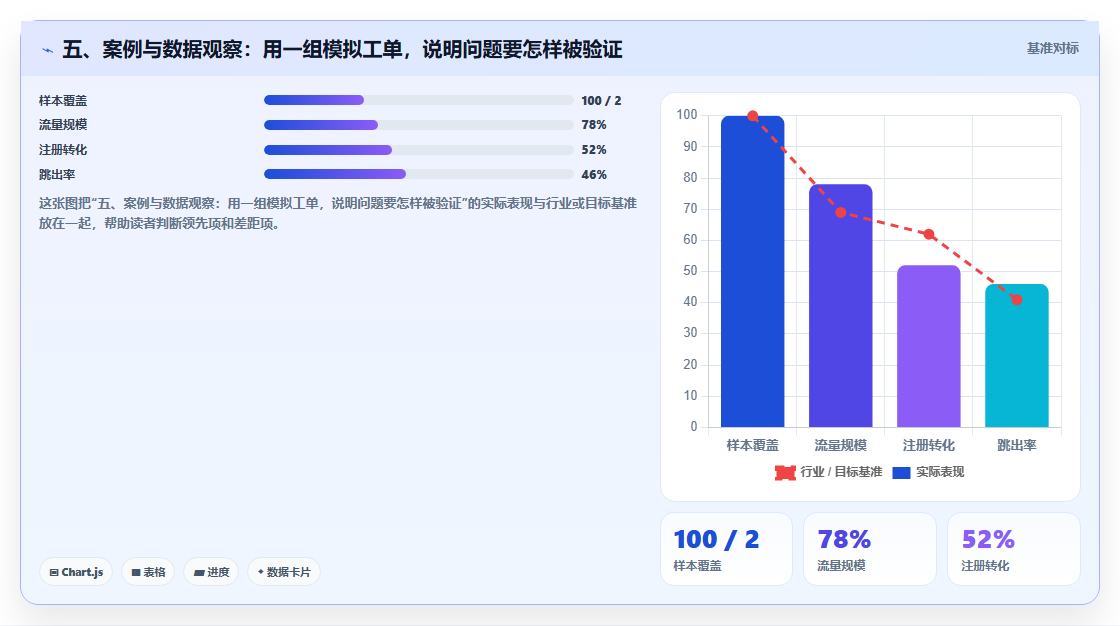1120x626 pixels.
Task: Click the 样本覆盖 progress row label
Action: click(63, 101)
